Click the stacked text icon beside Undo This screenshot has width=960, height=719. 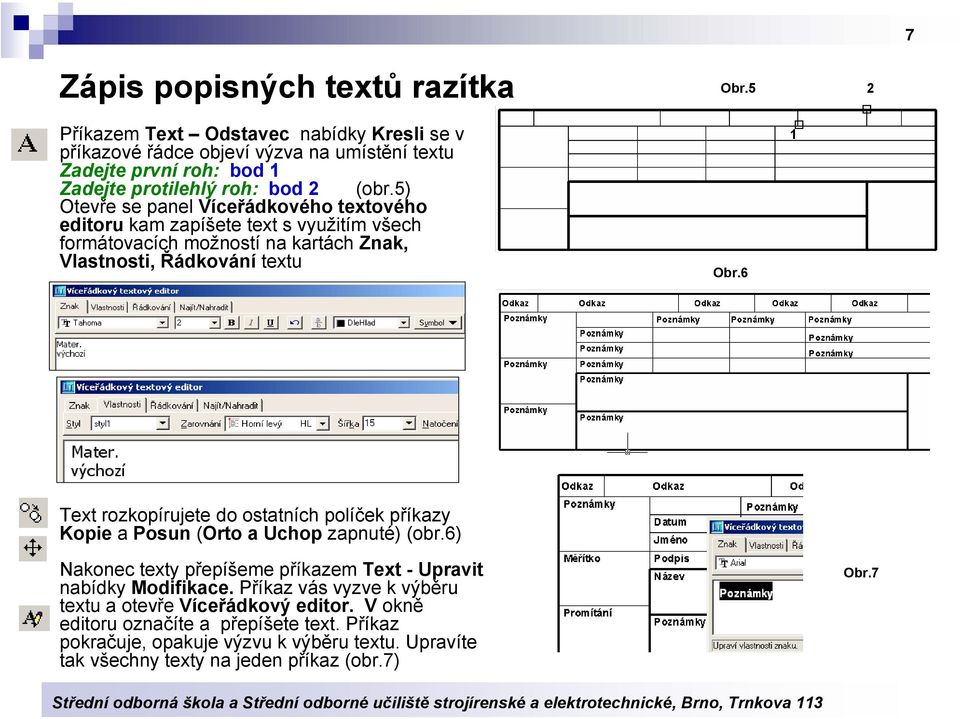[x=318, y=323]
